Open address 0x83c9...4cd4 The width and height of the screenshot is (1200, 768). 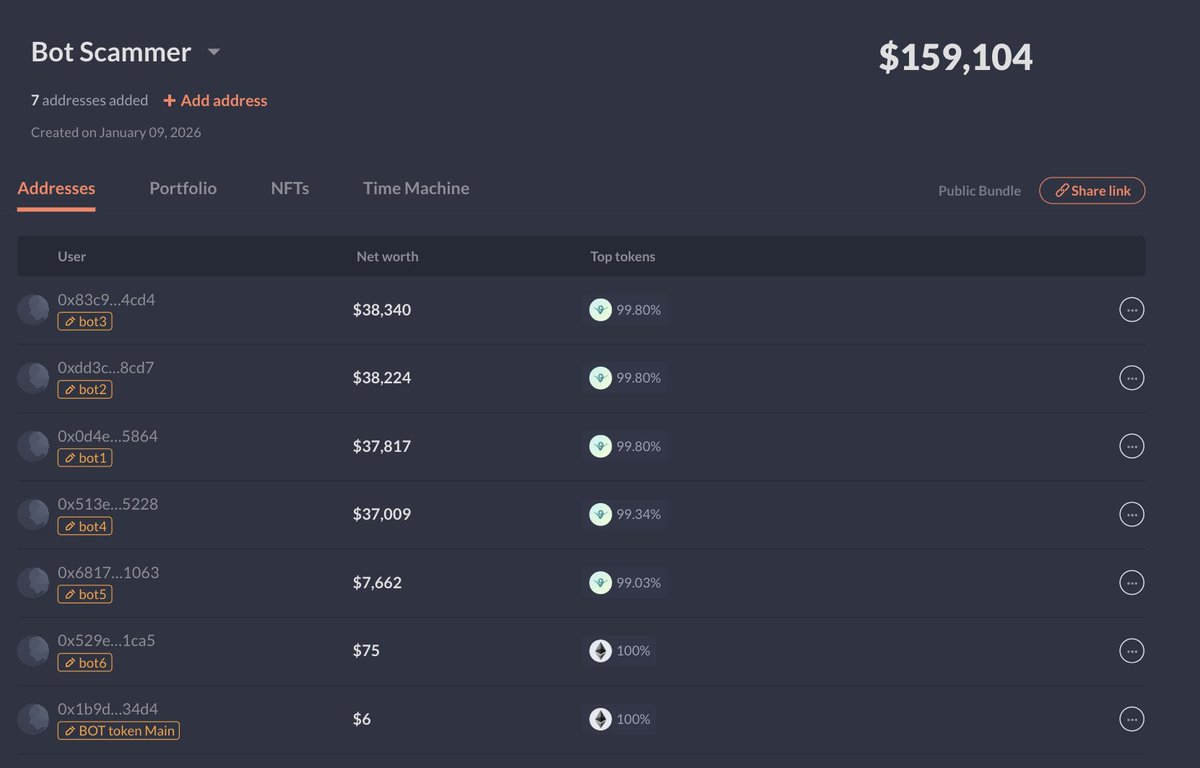click(x=106, y=300)
